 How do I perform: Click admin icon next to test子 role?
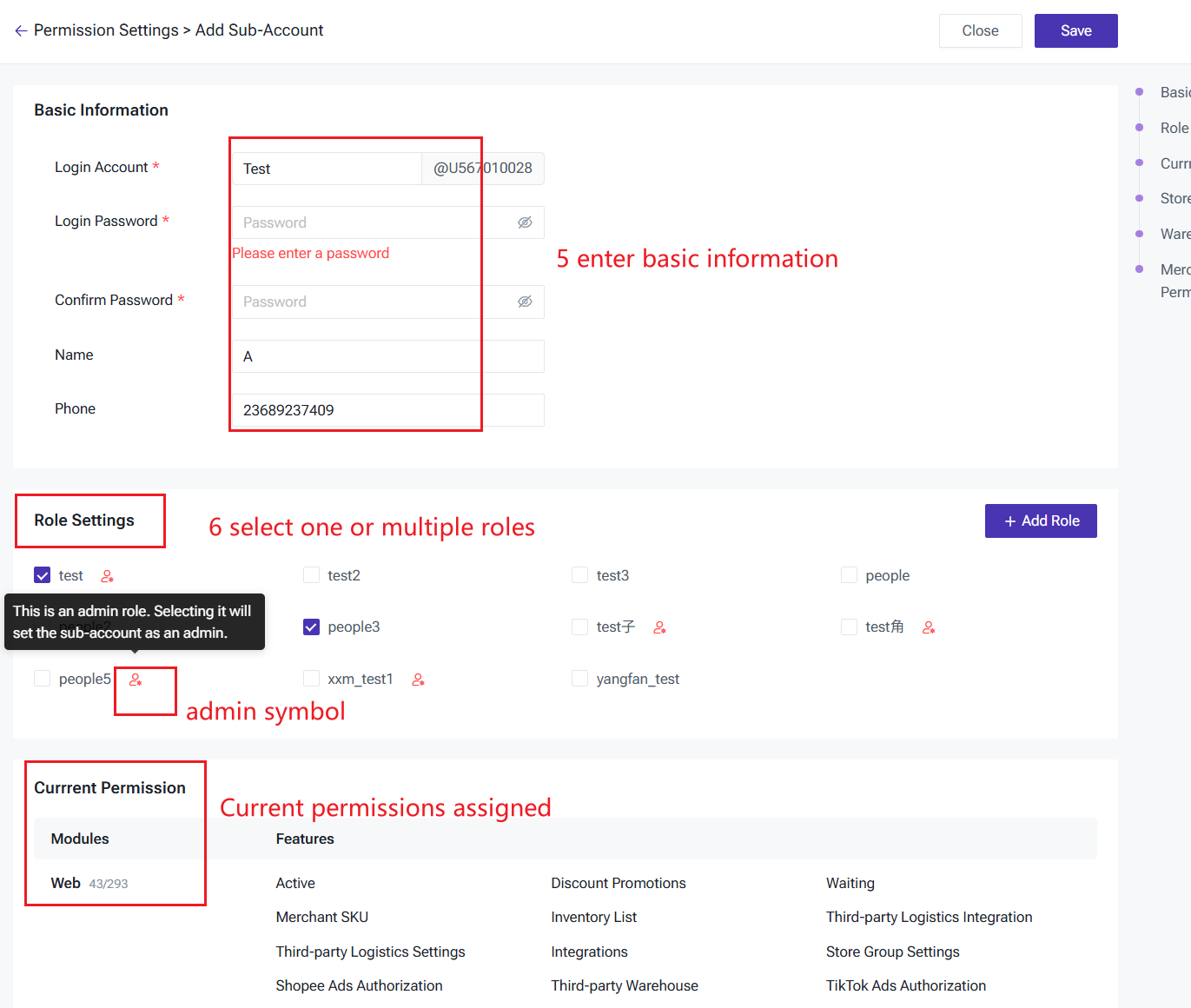(x=660, y=627)
